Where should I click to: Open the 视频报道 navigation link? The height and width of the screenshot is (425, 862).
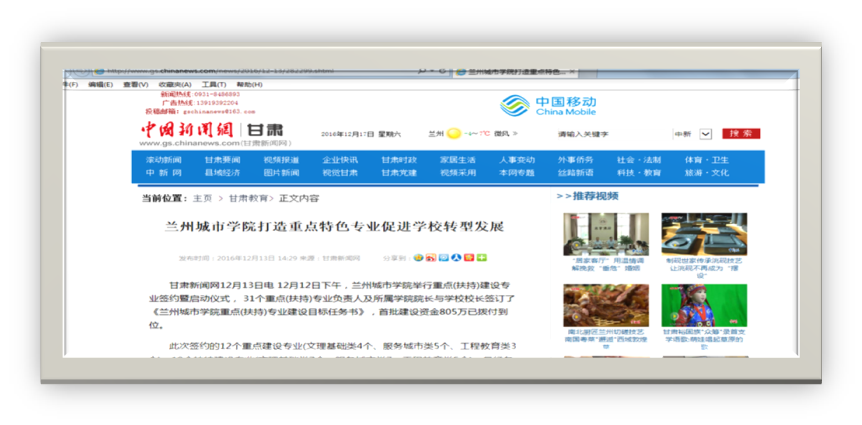click(281, 160)
